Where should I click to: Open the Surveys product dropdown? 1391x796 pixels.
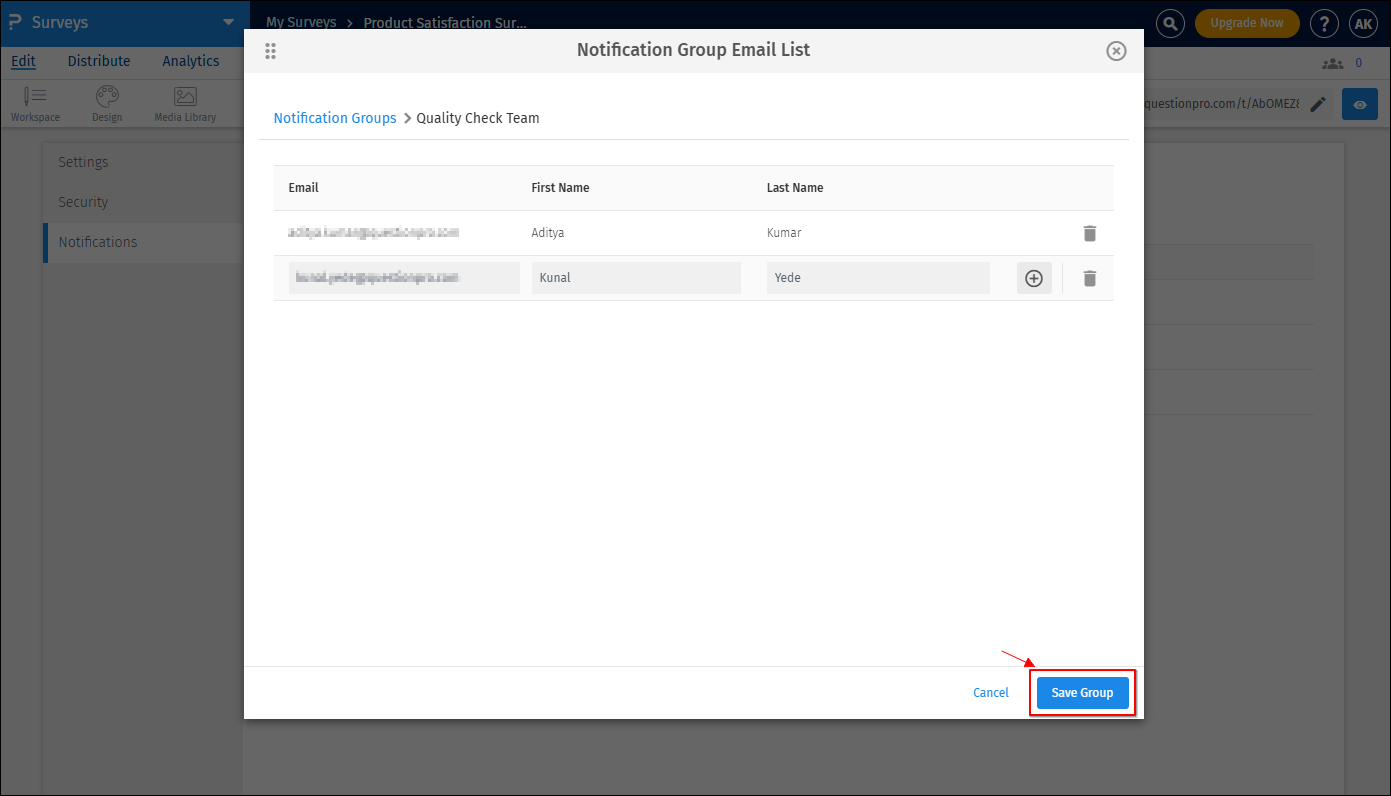(229, 22)
